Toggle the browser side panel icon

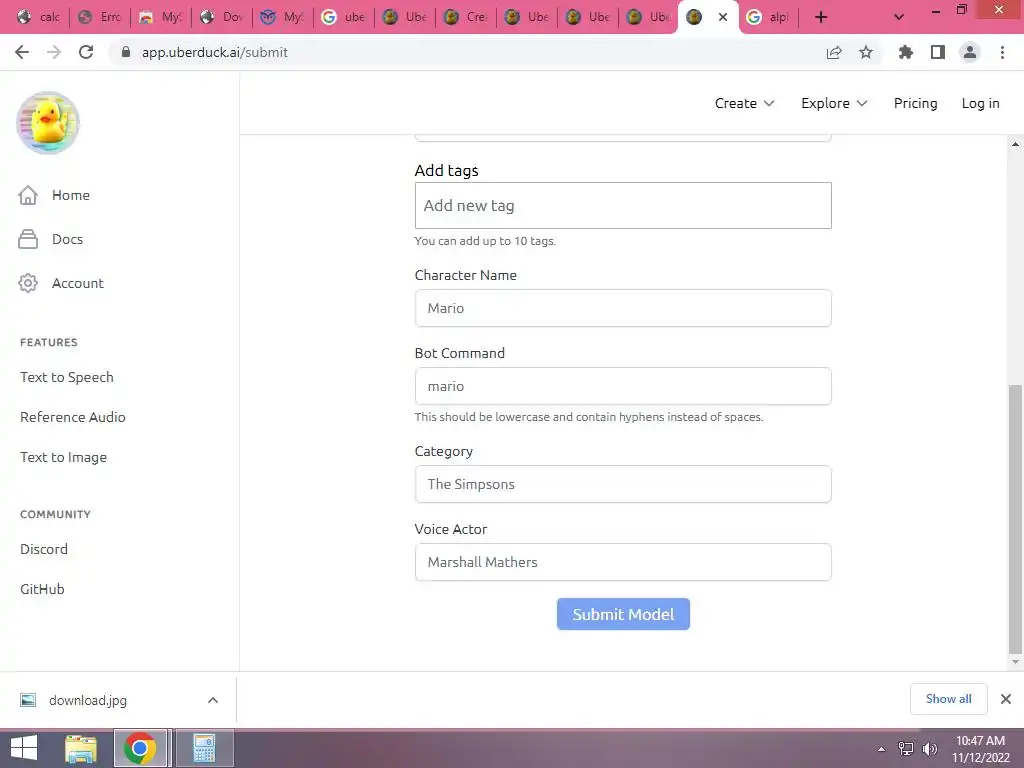pos(938,52)
